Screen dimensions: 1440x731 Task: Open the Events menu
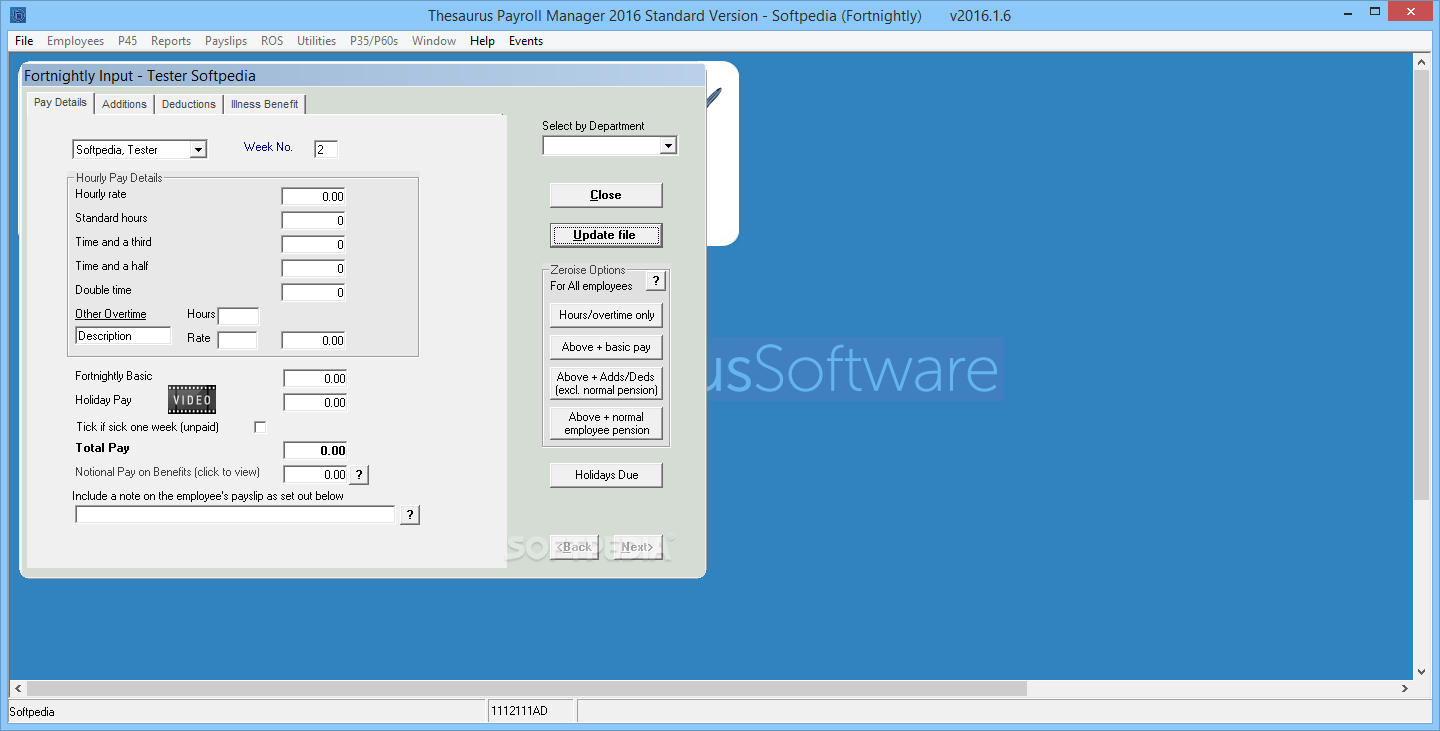pos(526,41)
